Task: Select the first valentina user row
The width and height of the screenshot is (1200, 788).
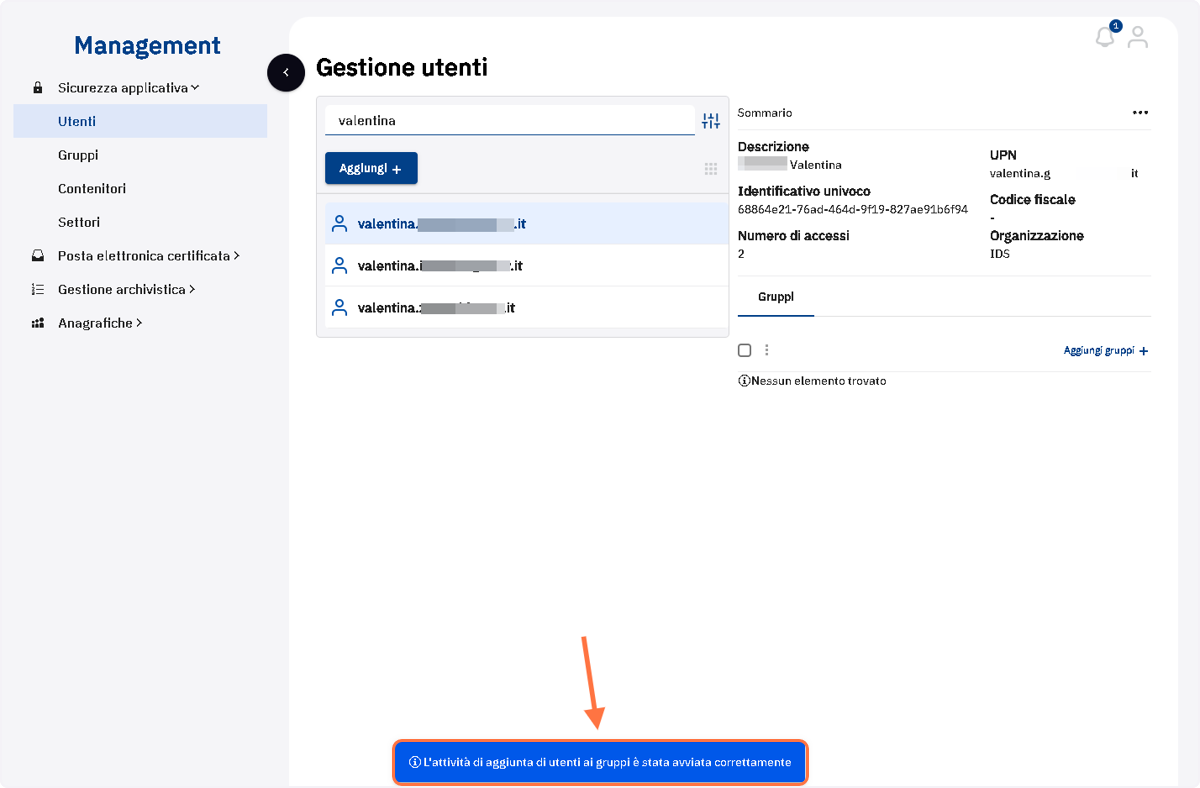Action: tap(527, 224)
